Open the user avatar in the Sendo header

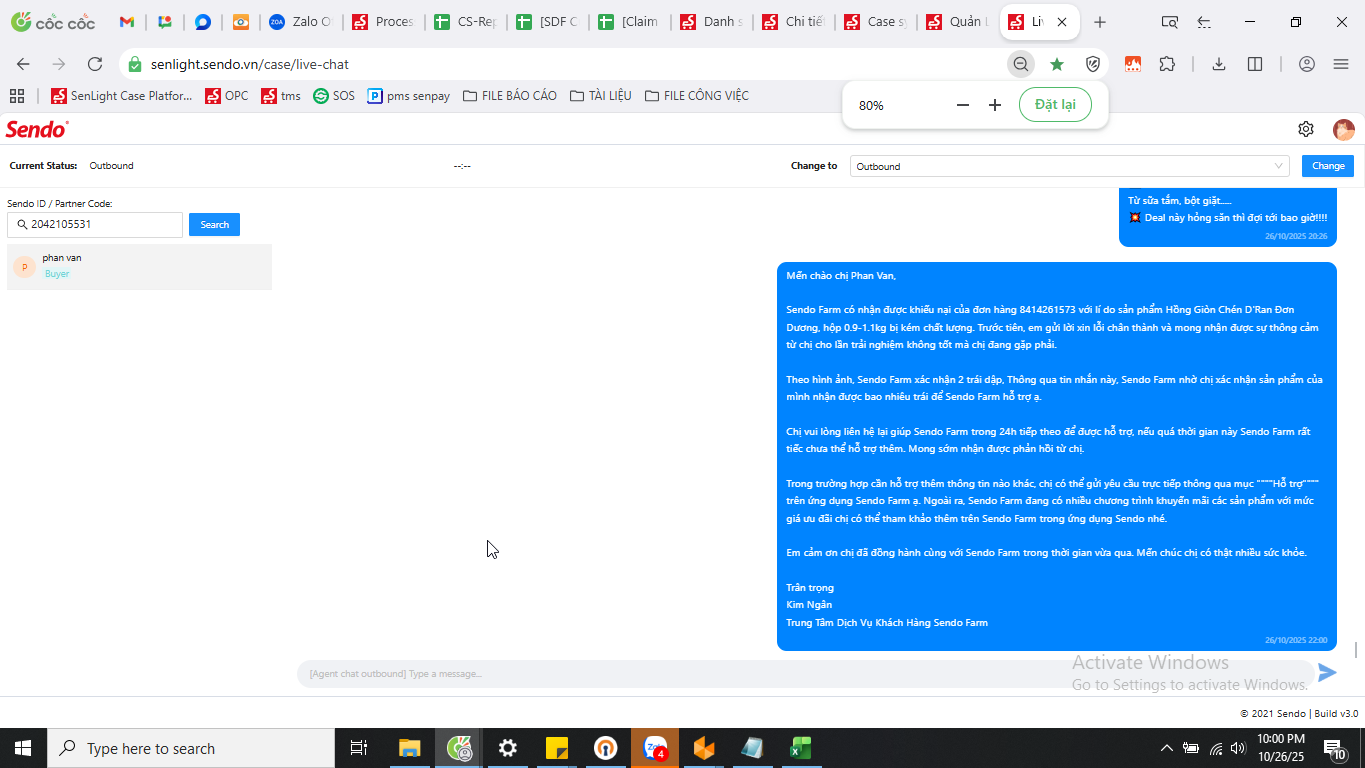1343,129
